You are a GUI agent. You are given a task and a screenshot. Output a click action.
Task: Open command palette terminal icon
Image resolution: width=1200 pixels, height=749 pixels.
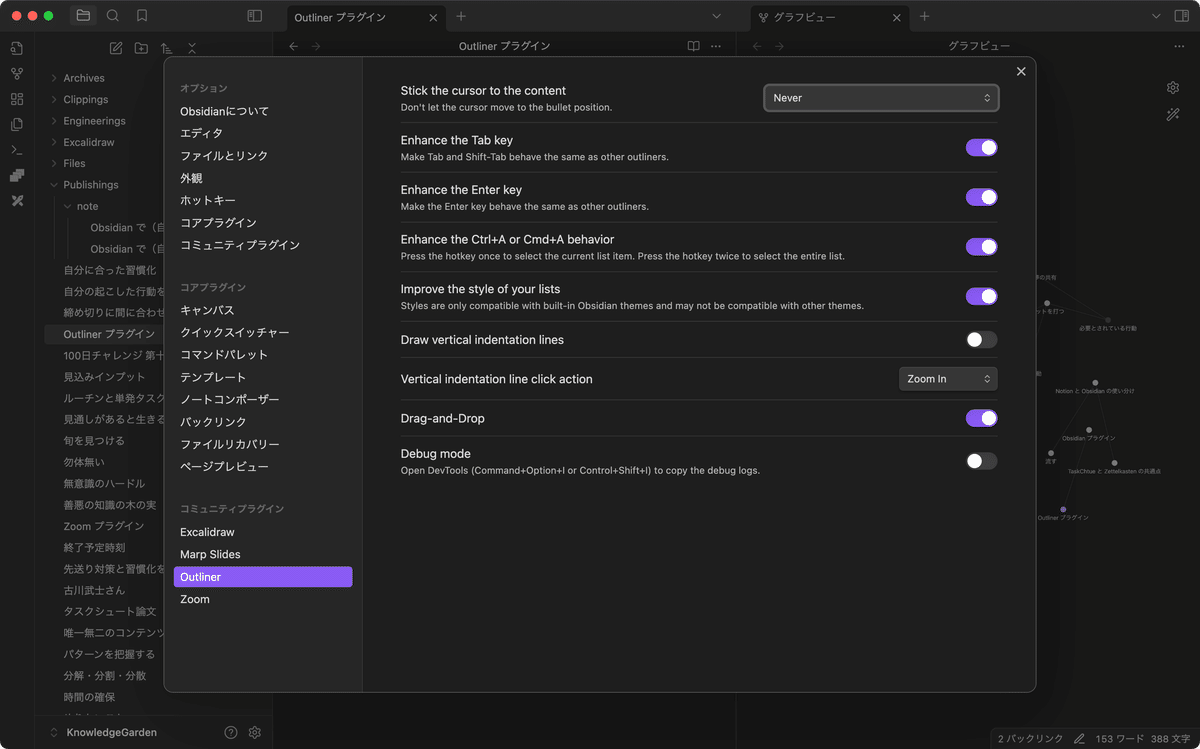click(x=17, y=150)
